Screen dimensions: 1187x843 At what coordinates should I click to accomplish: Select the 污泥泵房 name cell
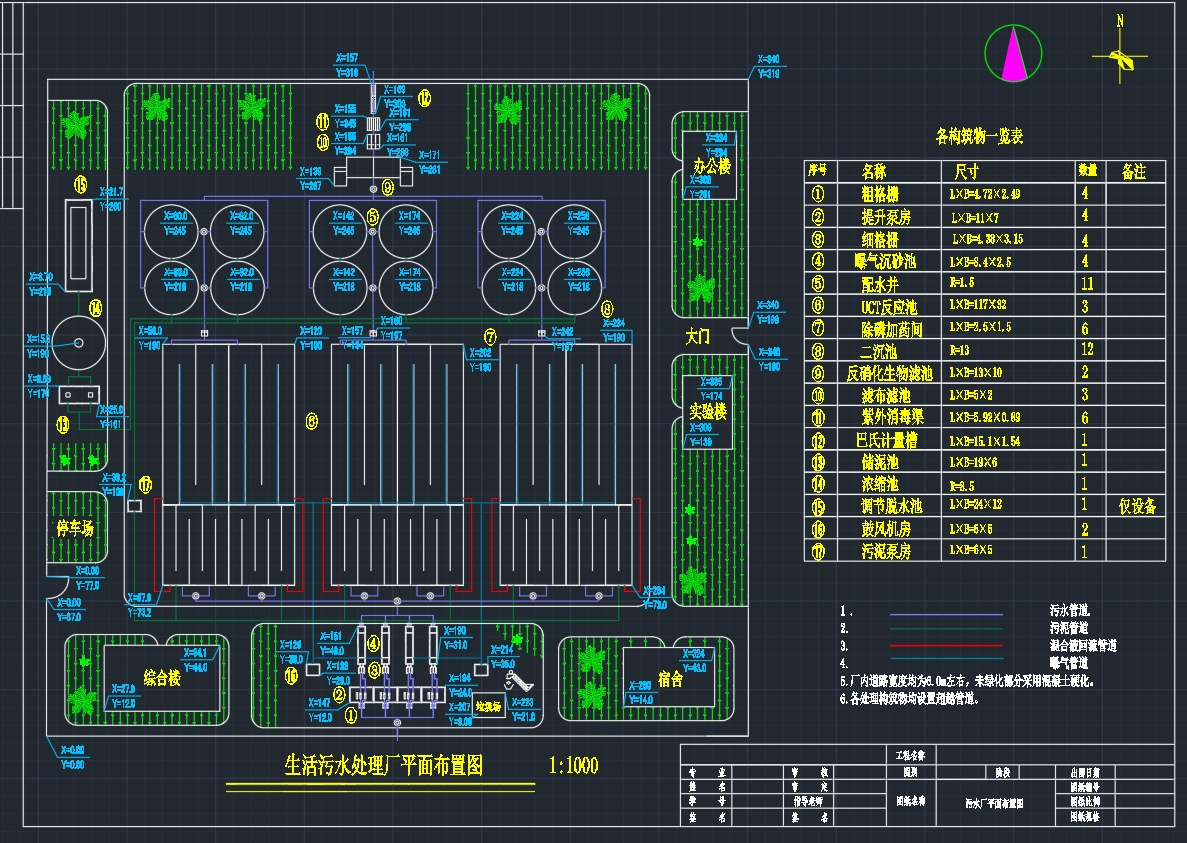pyautogui.click(x=886, y=551)
